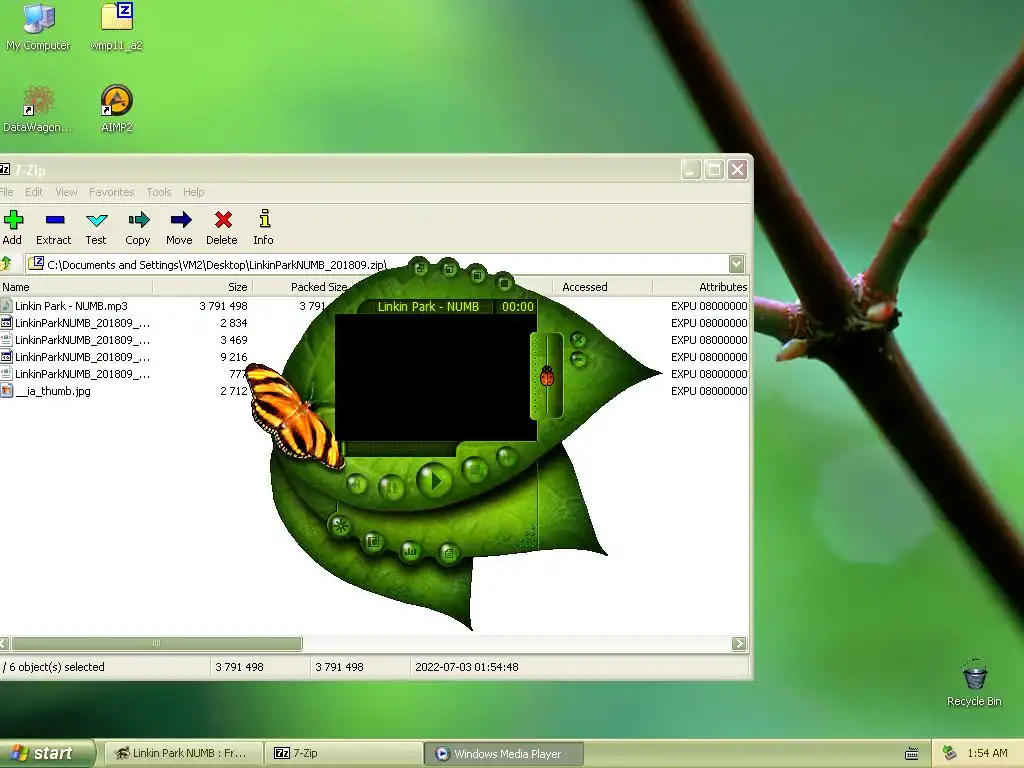Open the File menu in 7-Zip
The height and width of the screenshot is (768, 1024).
pos(6,192)
